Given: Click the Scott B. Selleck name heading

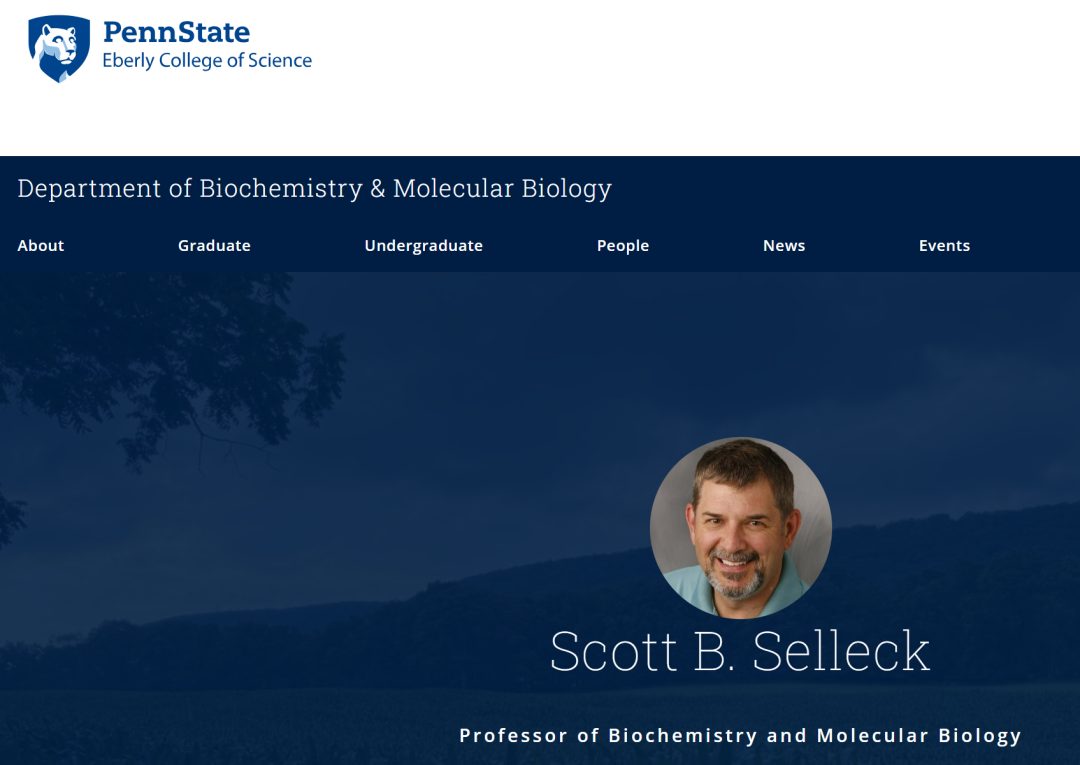Looking at the screenshot, I should click(740, 651).
